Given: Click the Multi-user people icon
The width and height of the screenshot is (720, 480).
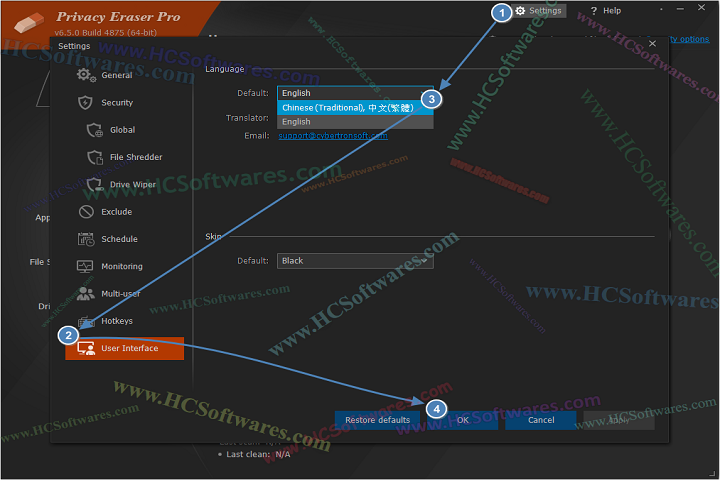Looking at the screenshot, I should pyautogui.click(x=85, y=294).
